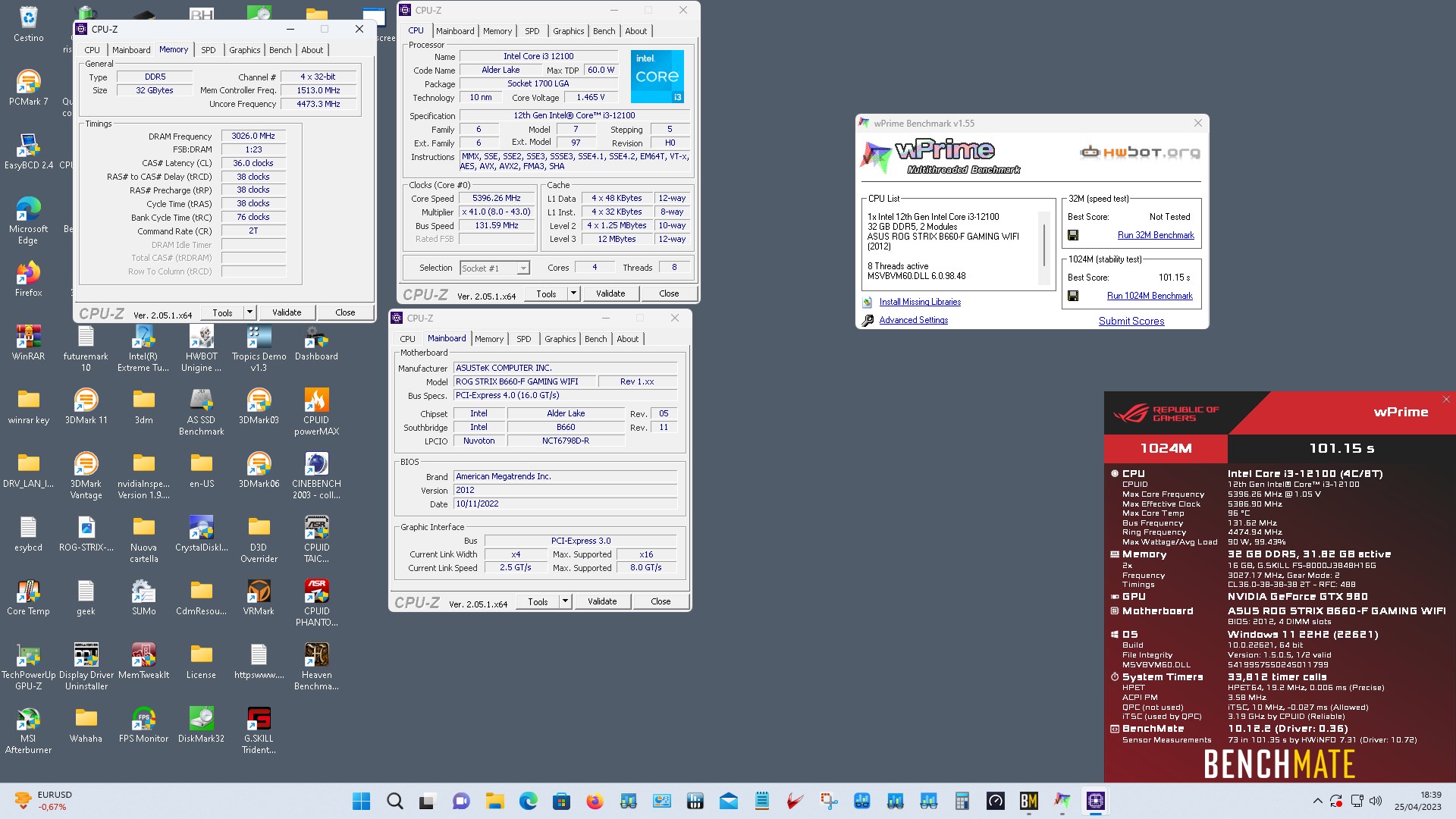The width and height of the screenshot is (1456, 819).
Task: Click the save icon beside Run 1024M Benchmark
Action: (x=1073, y=296)
